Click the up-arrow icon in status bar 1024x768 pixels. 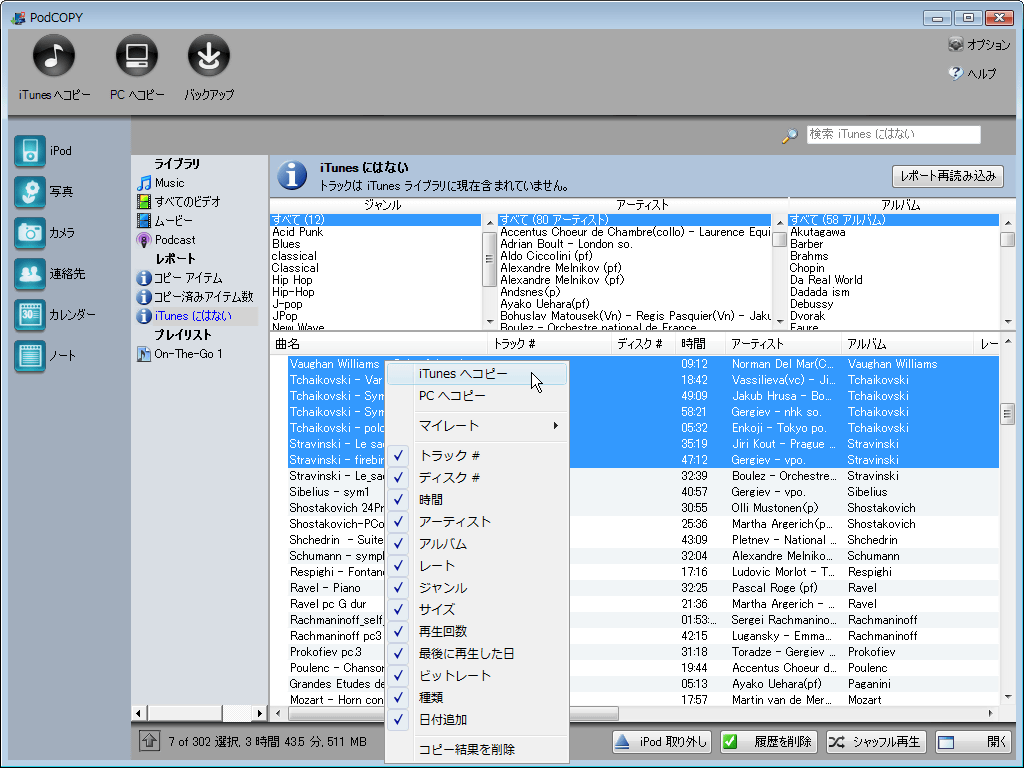[x=150, y=741]
